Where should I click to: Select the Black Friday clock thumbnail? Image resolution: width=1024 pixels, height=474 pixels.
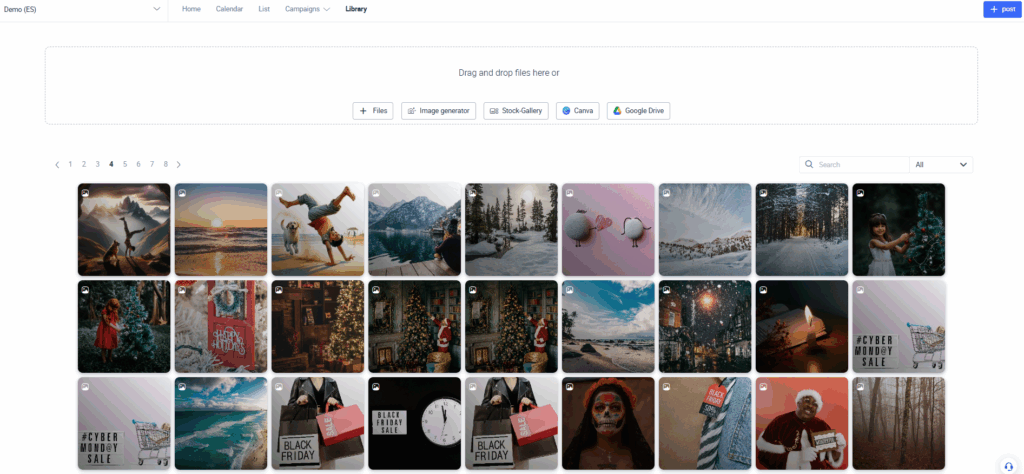414,423
